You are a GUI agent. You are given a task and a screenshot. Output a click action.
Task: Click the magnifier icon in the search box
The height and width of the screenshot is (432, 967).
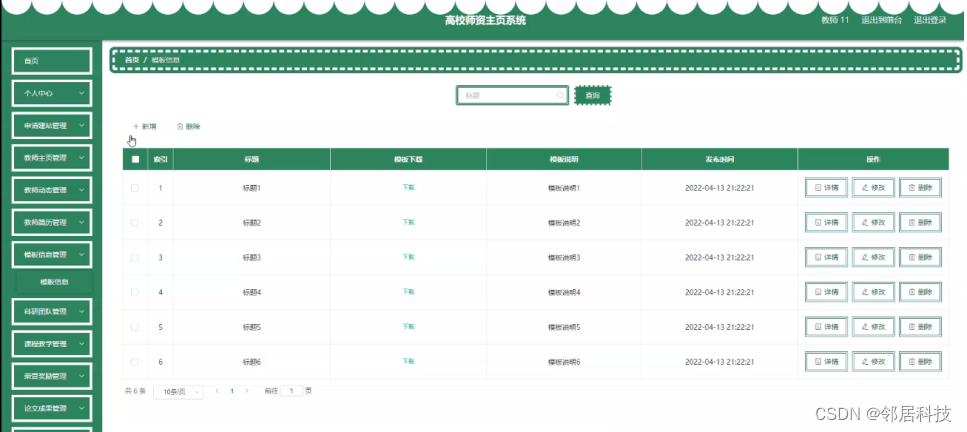(x=560, y=96)
